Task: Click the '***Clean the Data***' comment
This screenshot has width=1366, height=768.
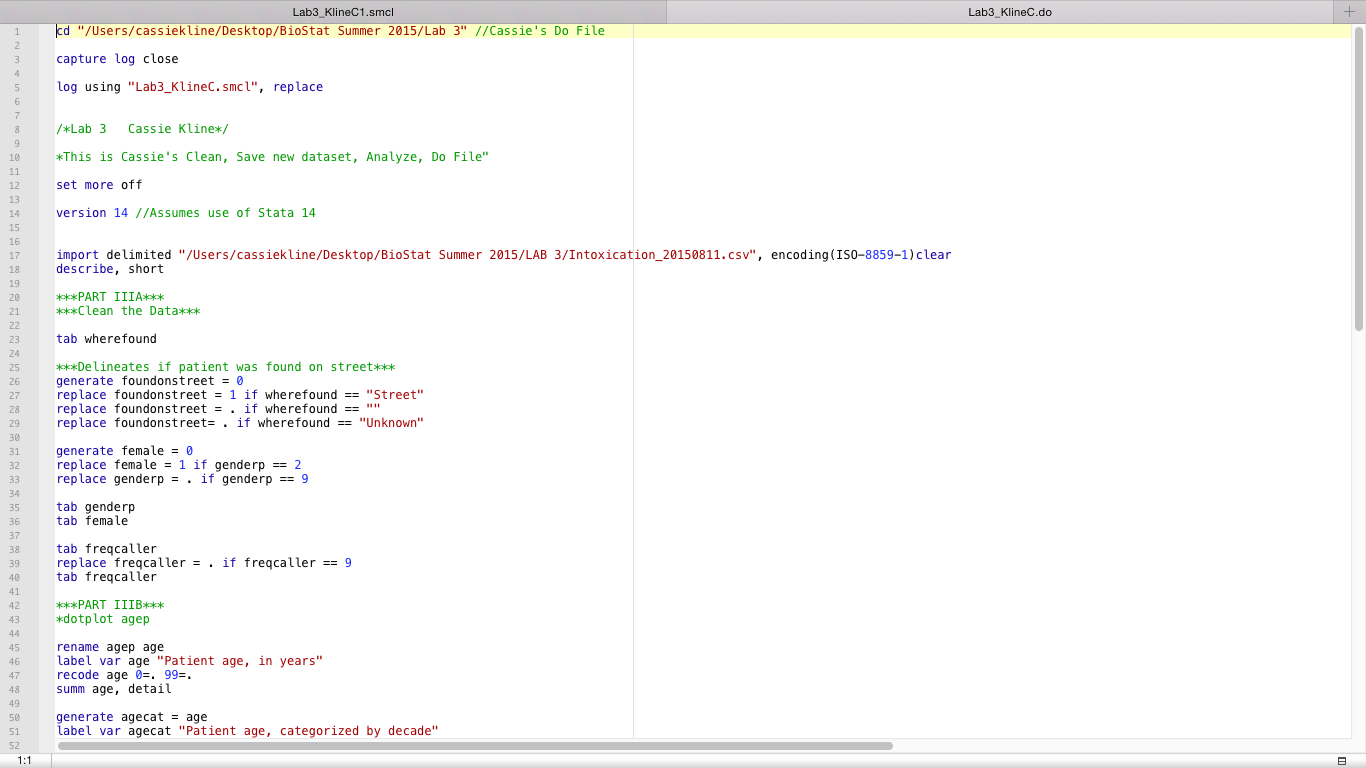Action: click(x=128, y=311)
